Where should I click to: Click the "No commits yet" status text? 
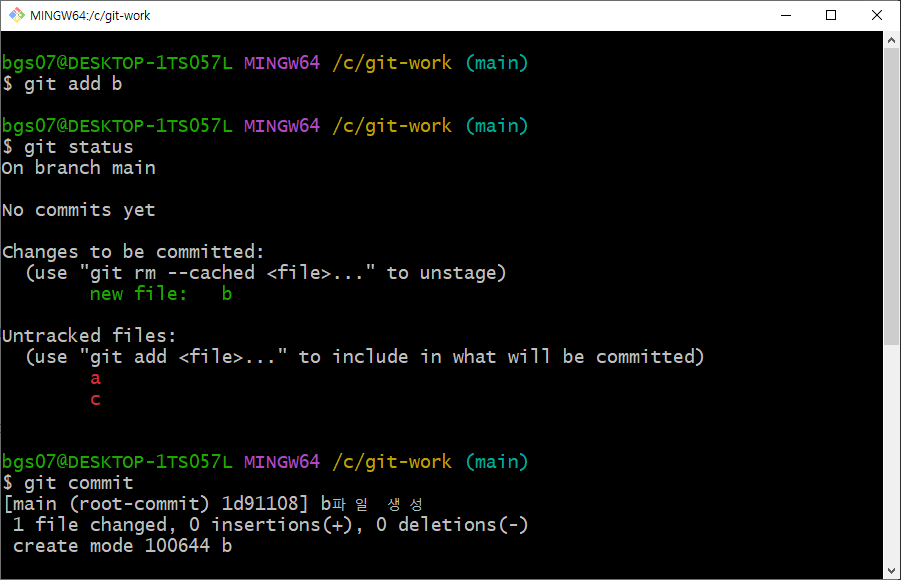[78, 209]
